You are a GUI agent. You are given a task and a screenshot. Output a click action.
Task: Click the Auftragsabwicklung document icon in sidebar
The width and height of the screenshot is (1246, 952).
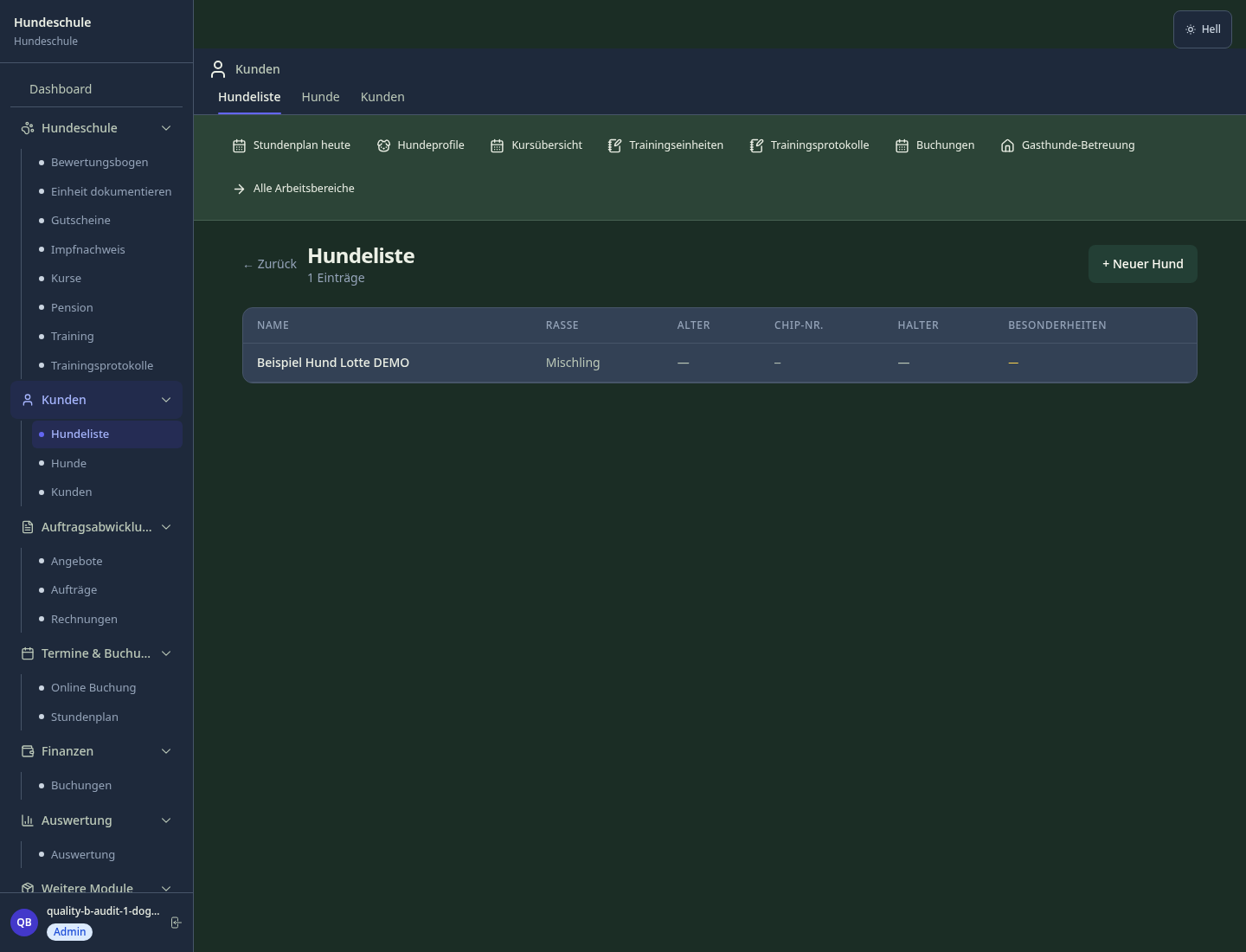point(28,527)
